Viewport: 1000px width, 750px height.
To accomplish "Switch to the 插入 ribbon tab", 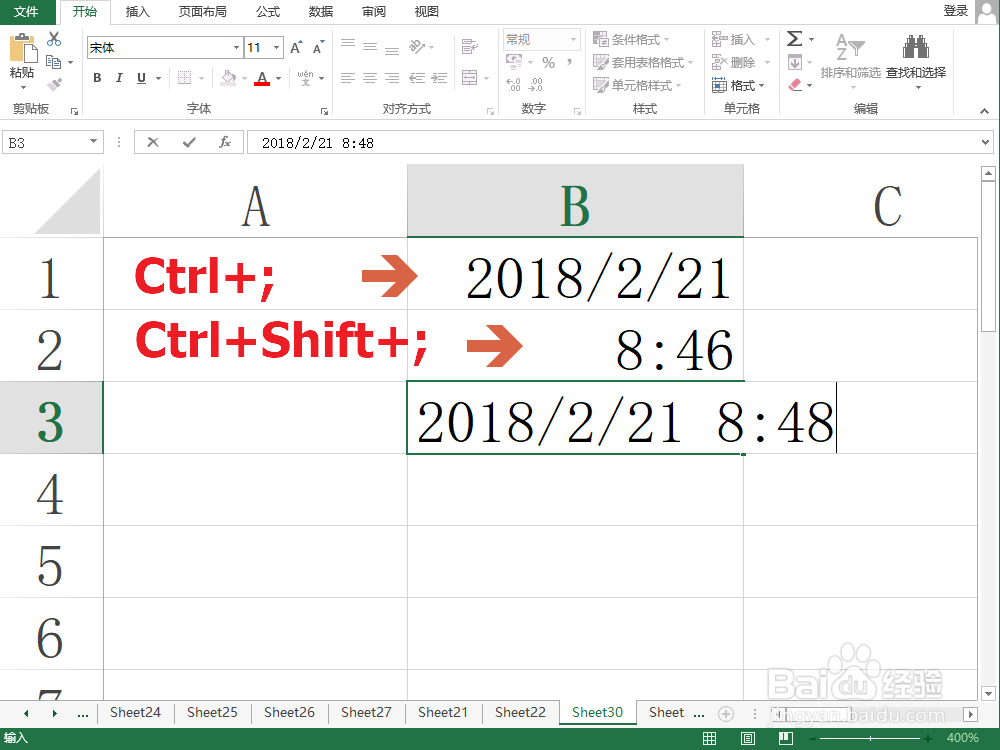I will pyautogui.click(x=137, y=11).
